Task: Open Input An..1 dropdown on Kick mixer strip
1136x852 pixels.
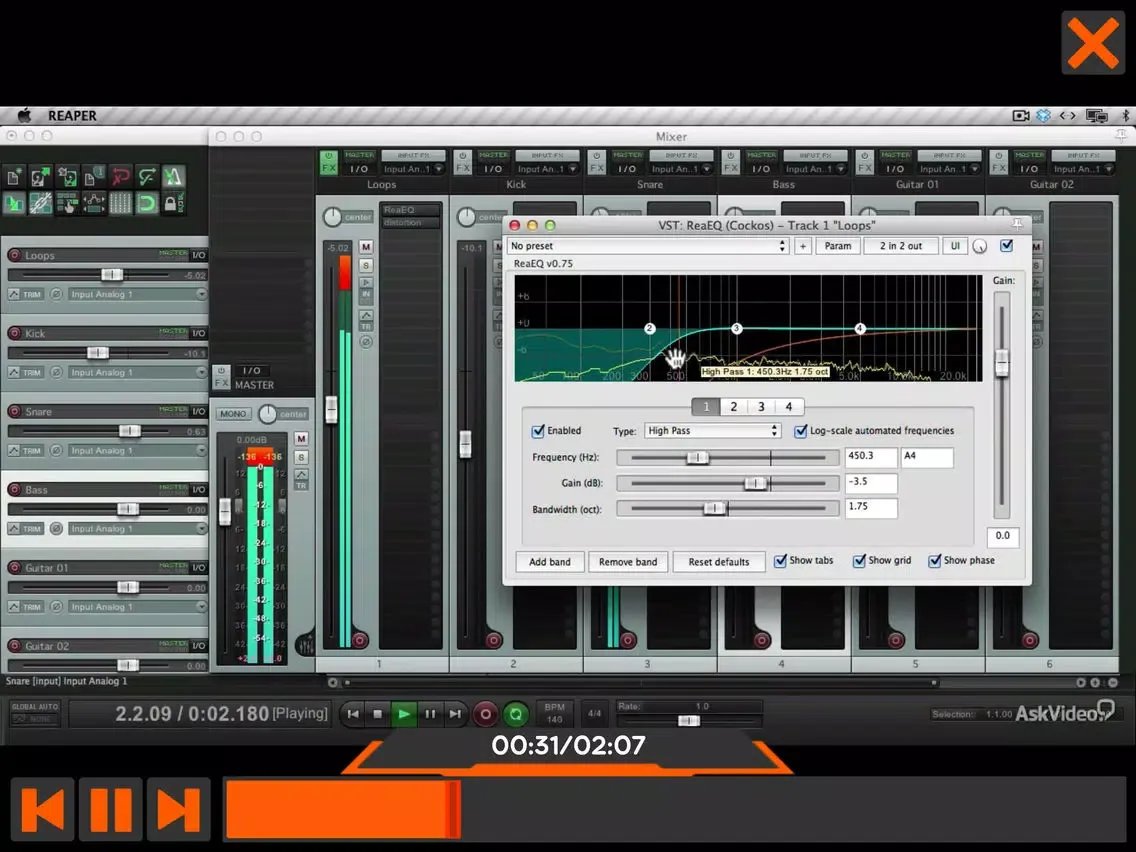Action: pyautogui.click(x=547, y=169)
